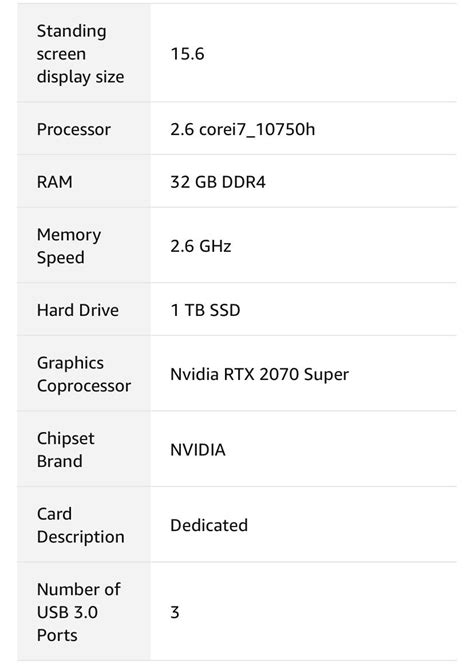This screenshot has width=474, height=665.
Task: Click the Memory Speed label
Action: 69,246
